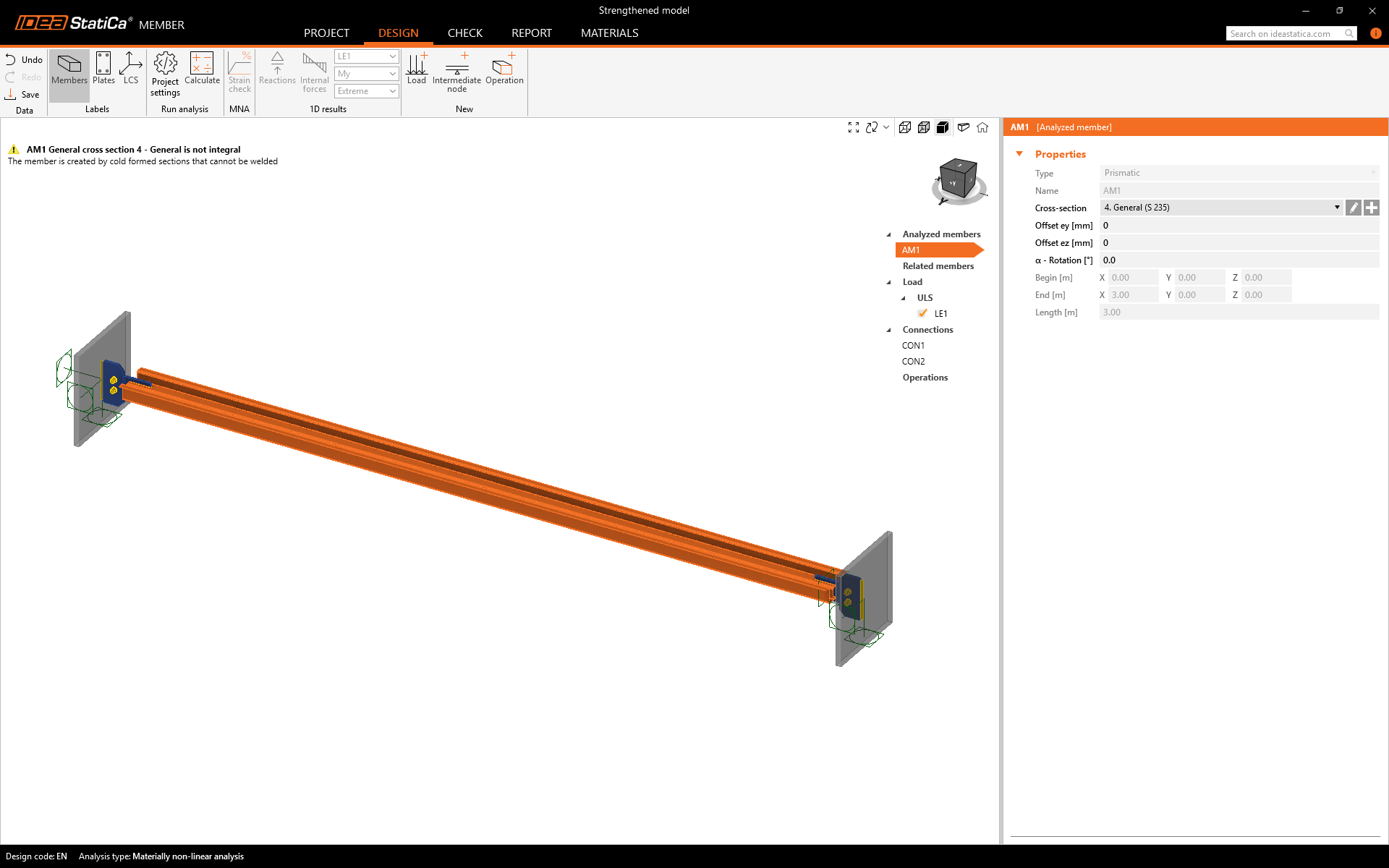Screen dimensions: 1389x868
Task: Open the MATERIALS tab
Action: click(x=609, y=33)
